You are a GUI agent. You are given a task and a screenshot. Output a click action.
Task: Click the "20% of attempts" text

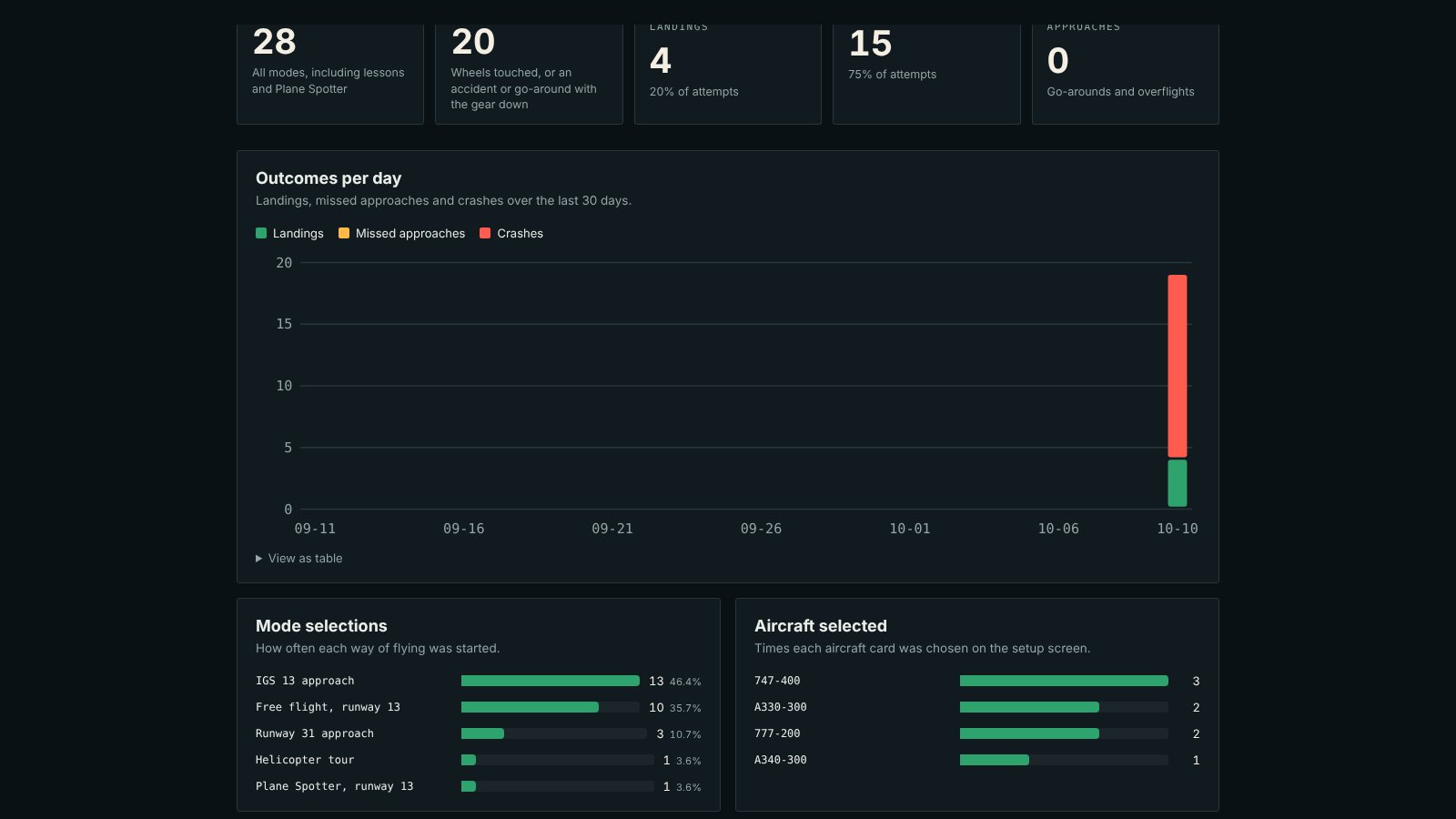[694, 92]
